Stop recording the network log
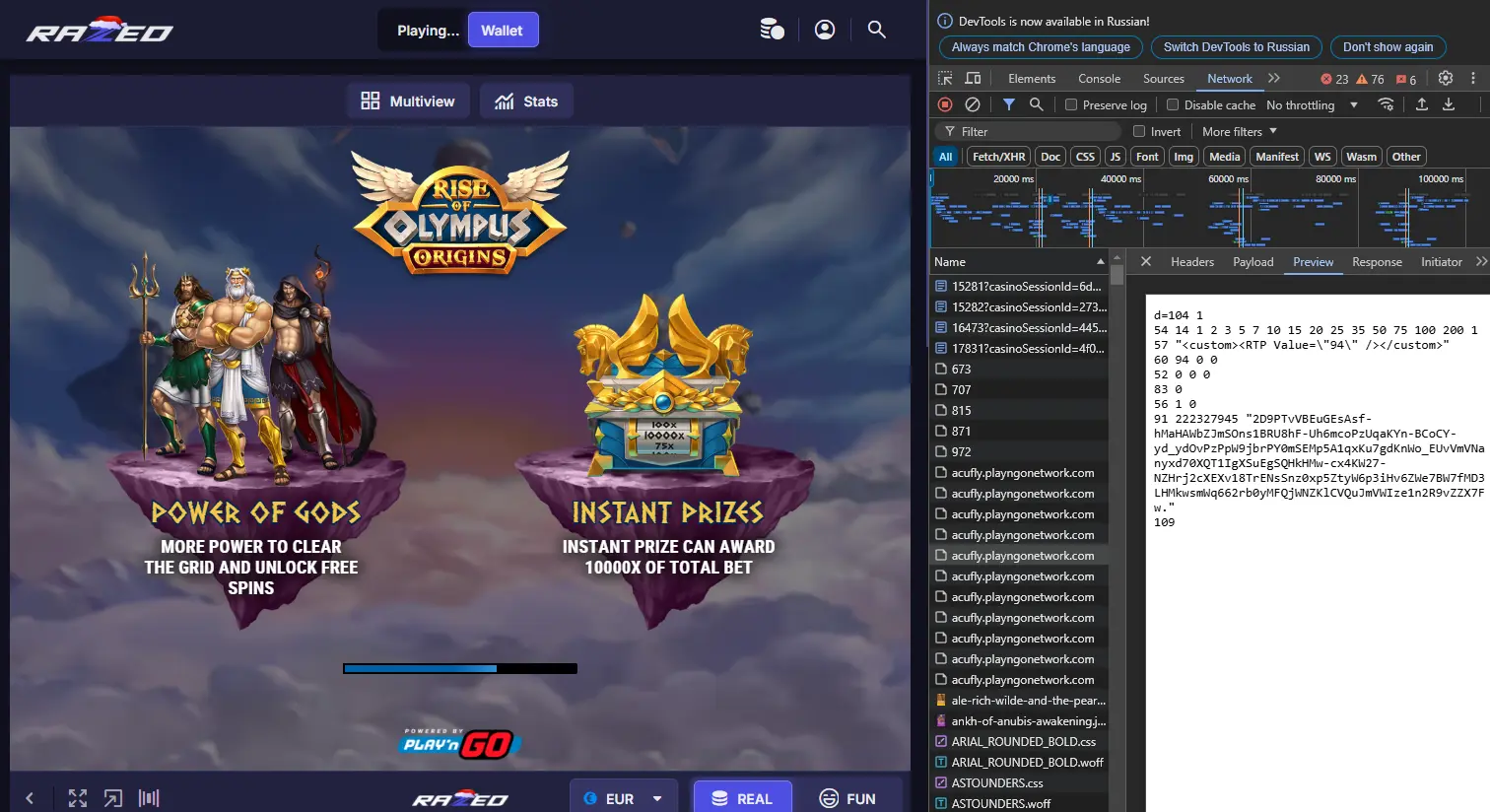The height and width of the screenshot is (812, 1490). click(x=945, y=104)
